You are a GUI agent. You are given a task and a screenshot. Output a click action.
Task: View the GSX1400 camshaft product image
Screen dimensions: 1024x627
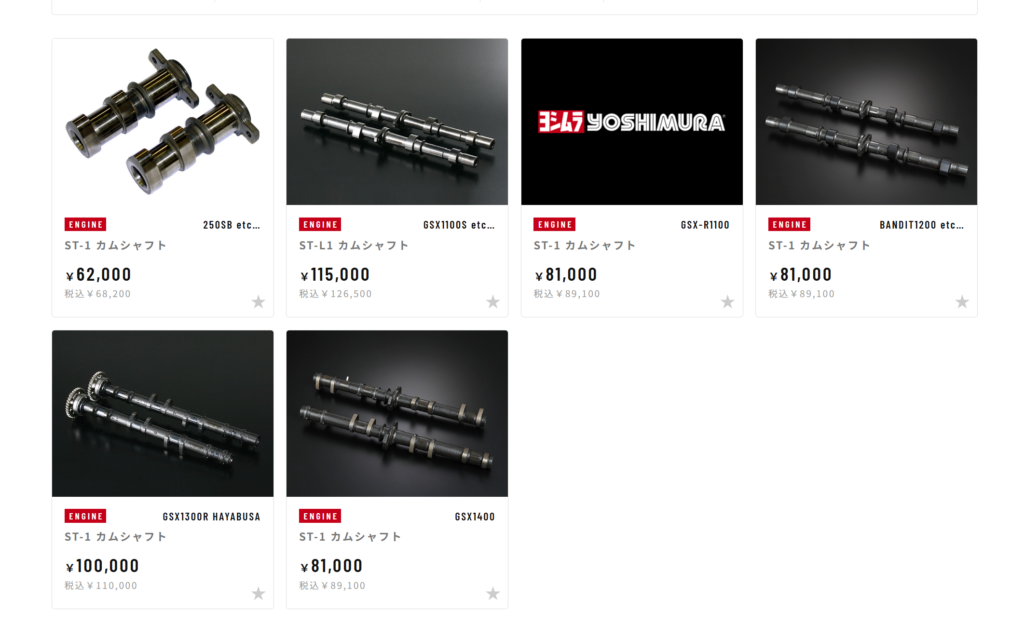[397, 413]
